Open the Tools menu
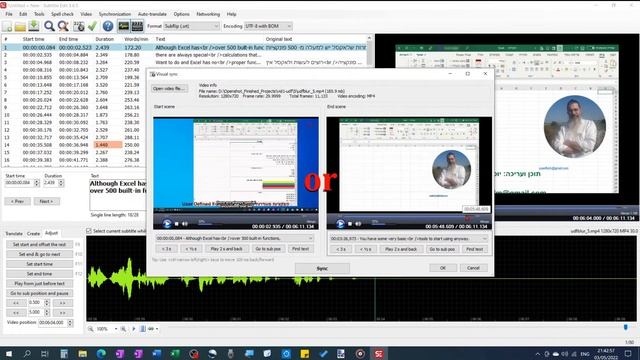 (39, 14)
